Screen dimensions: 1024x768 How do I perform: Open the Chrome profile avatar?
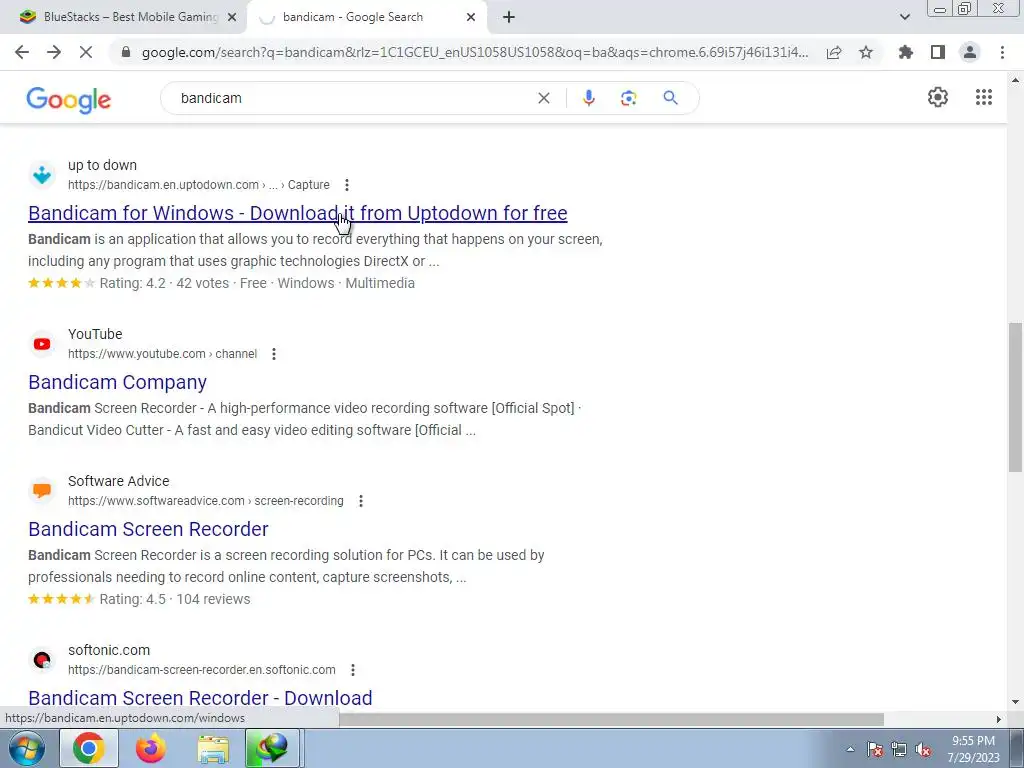970,52
